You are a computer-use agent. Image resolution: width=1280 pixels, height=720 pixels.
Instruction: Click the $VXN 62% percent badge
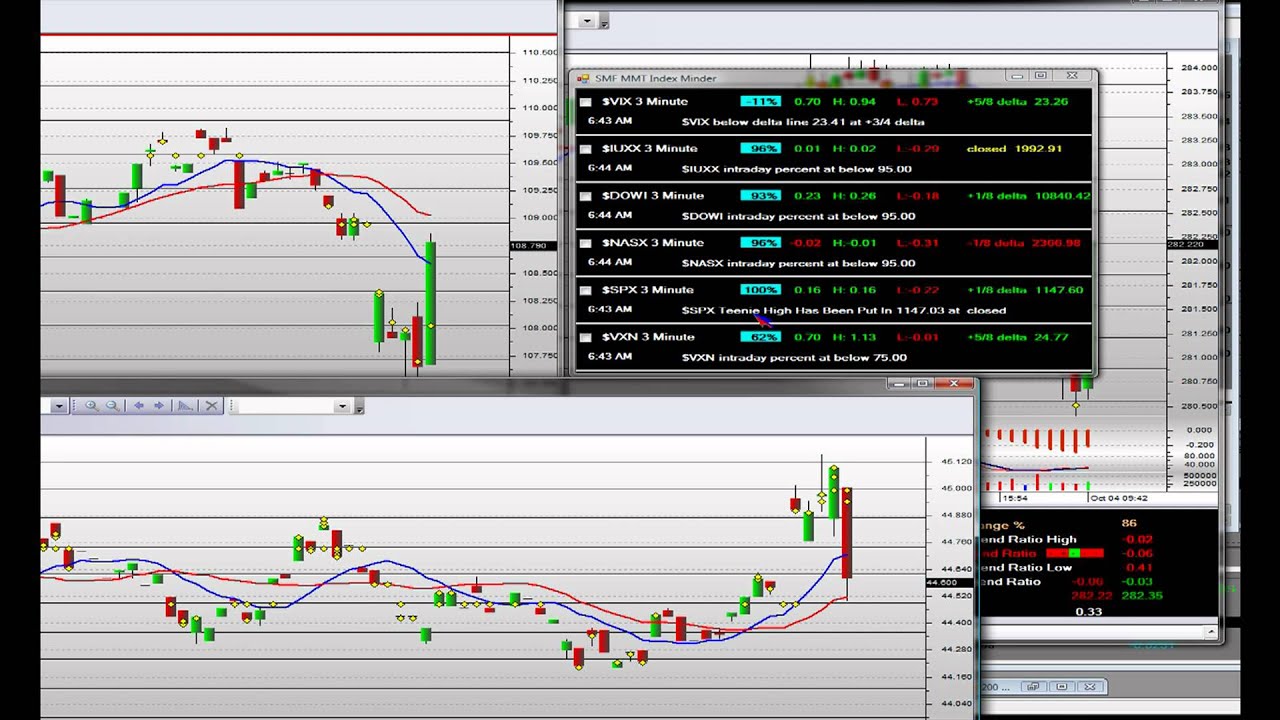click(x=760, y=337)
